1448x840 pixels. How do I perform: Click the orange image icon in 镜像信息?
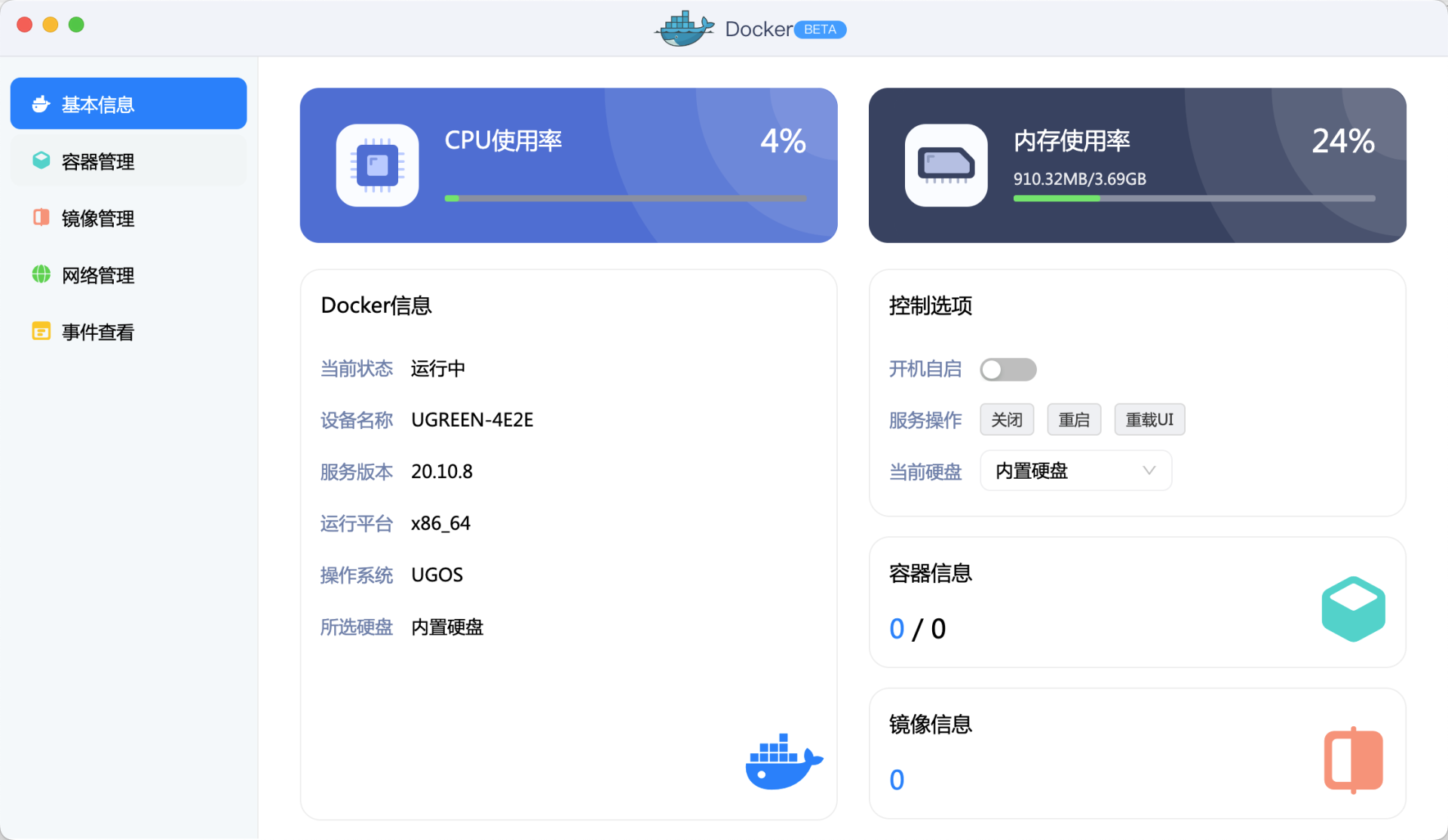pyautogui.click(x=1353, y=759)
